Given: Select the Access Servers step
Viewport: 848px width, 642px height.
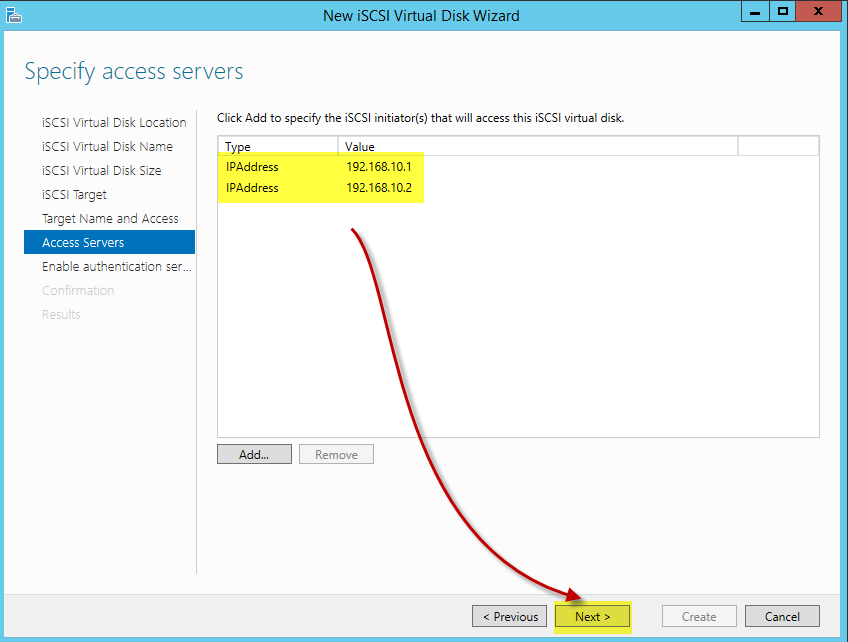Looking at the screenshot, I should 109,242.
